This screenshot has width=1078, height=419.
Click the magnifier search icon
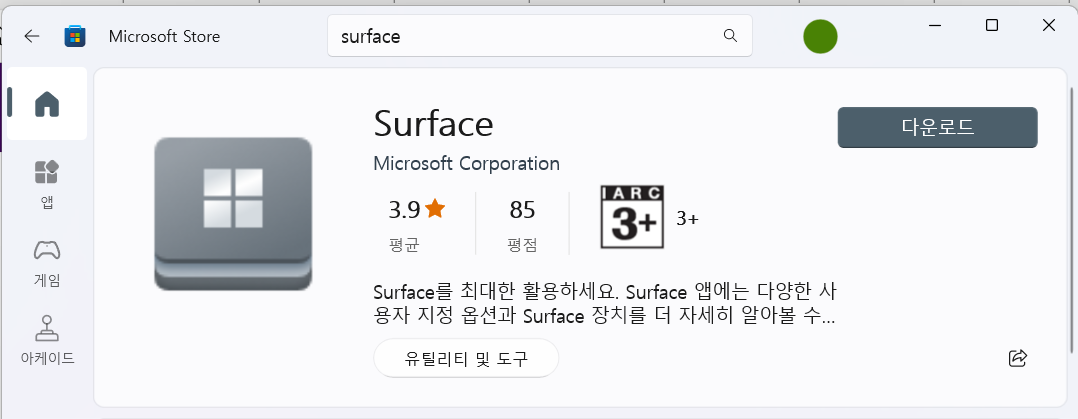tap(730, 36)
